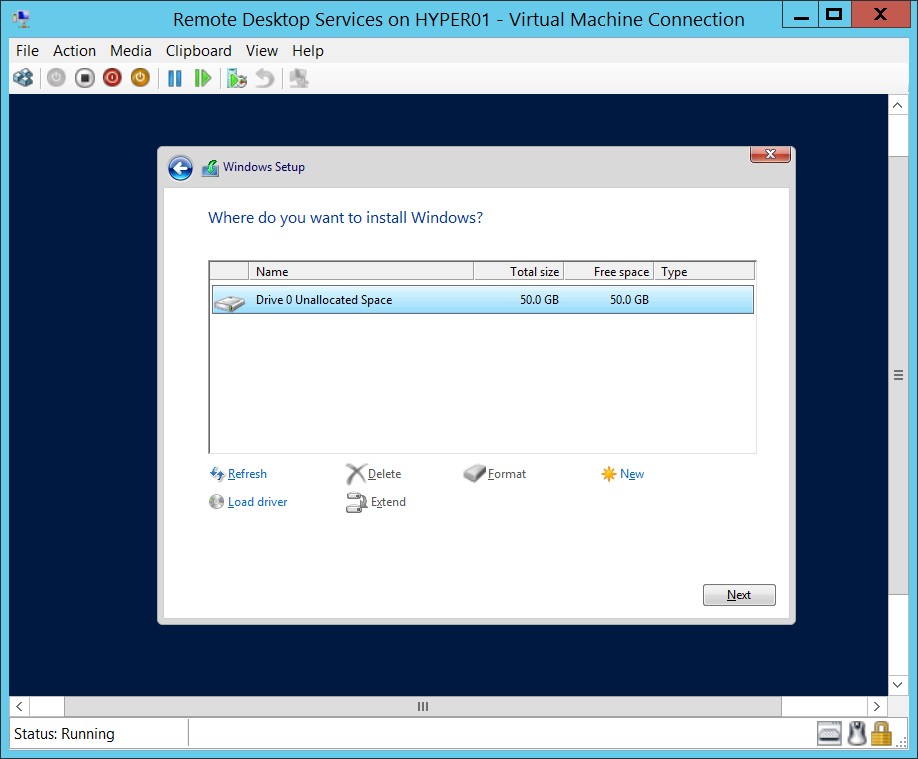Open the Media menu
918x759 pixels.
(x=131, y=51)
